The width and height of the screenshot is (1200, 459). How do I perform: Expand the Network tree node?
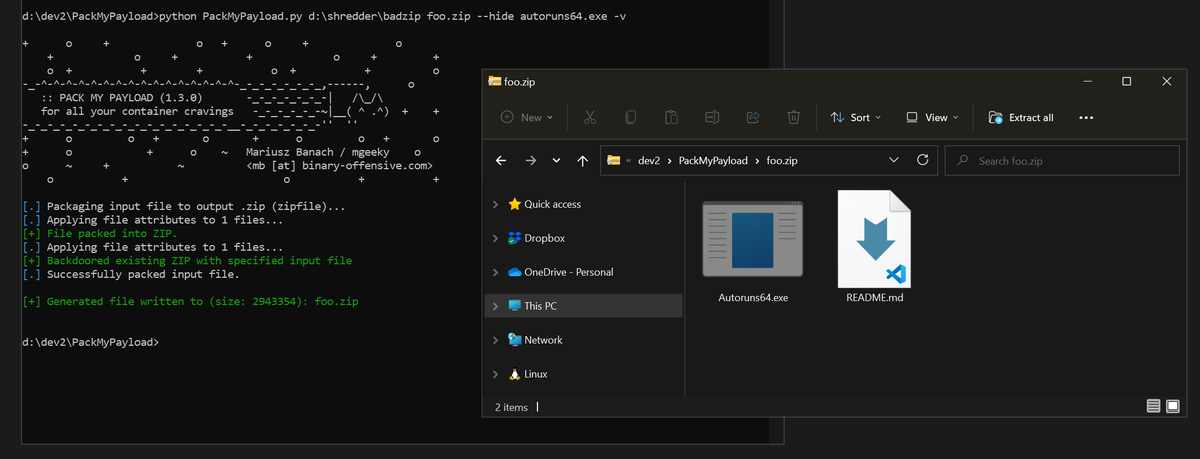point(496,340)
